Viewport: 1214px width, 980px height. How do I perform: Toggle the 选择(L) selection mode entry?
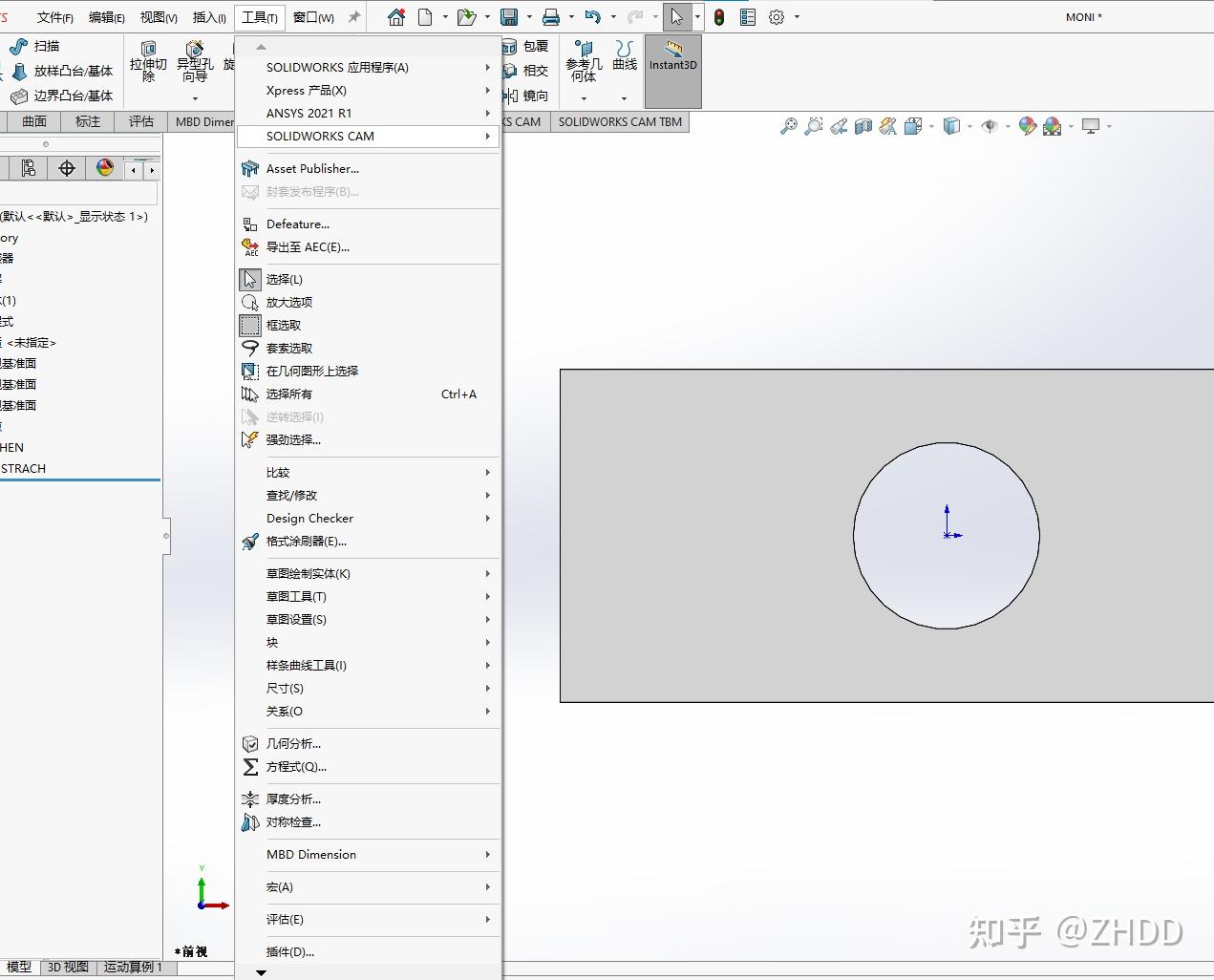(368, 280)
